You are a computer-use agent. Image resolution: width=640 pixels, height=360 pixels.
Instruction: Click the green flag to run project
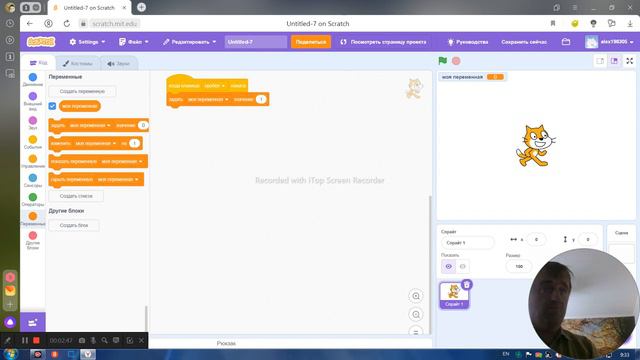pyautogui.click(x=442, y=61)
